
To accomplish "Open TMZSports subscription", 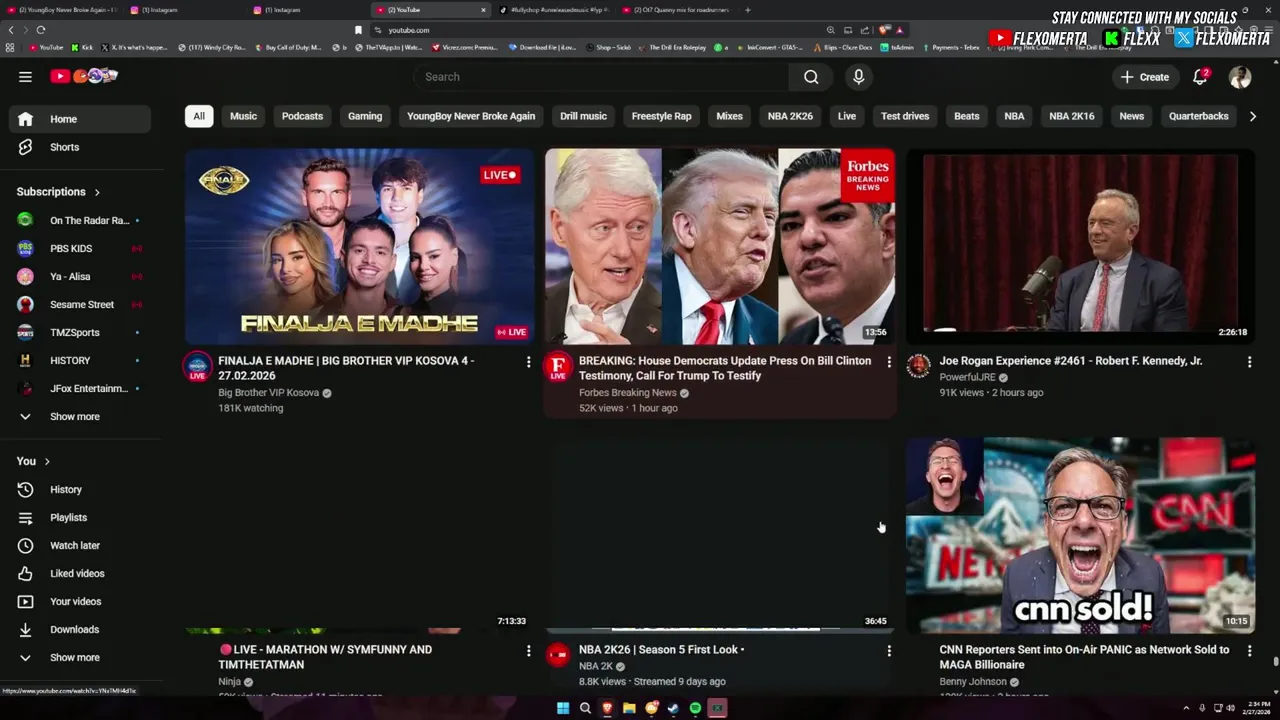I will (x=80, y=332).
